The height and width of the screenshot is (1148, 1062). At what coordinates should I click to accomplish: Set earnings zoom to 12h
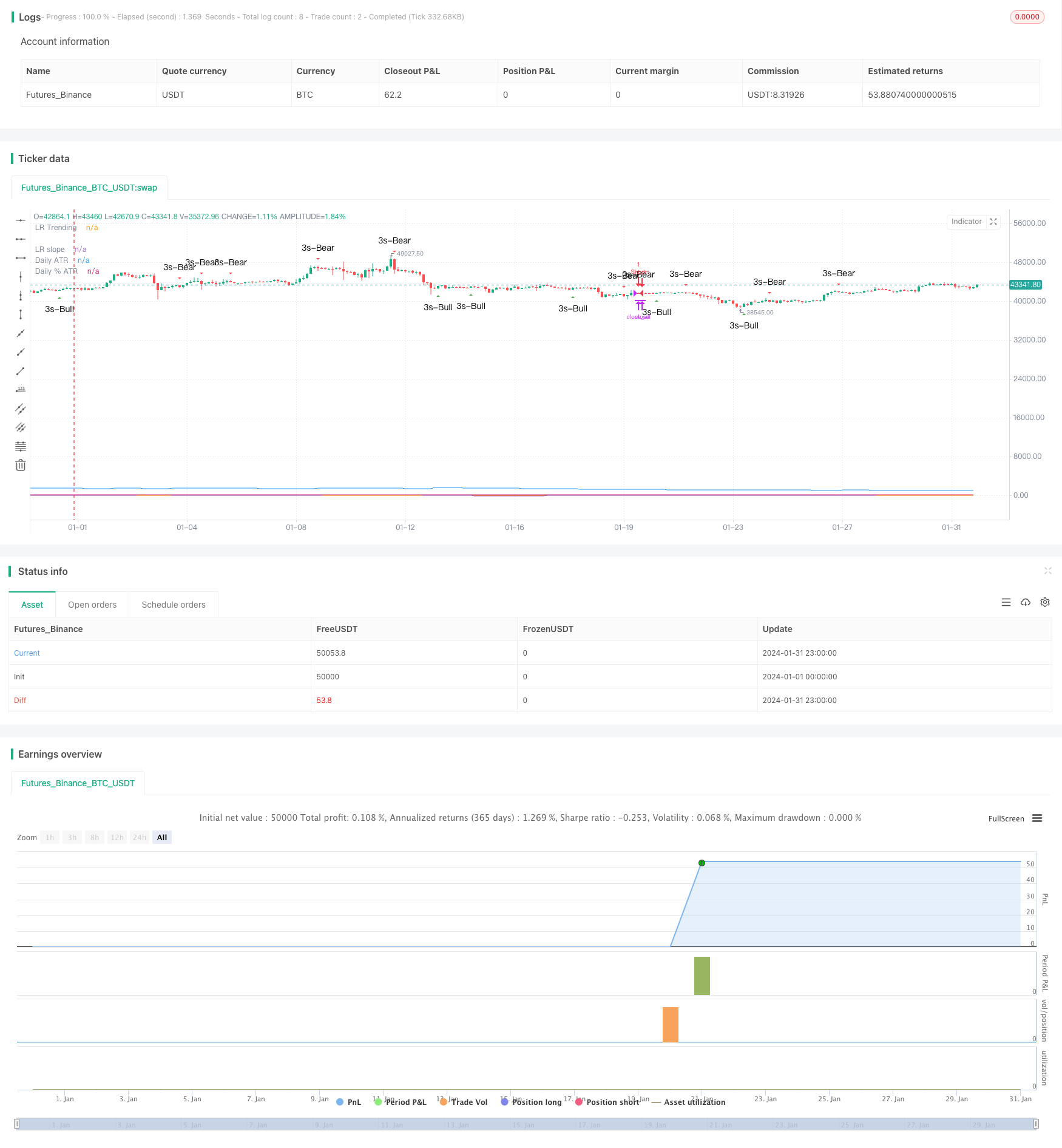(117, 838)
